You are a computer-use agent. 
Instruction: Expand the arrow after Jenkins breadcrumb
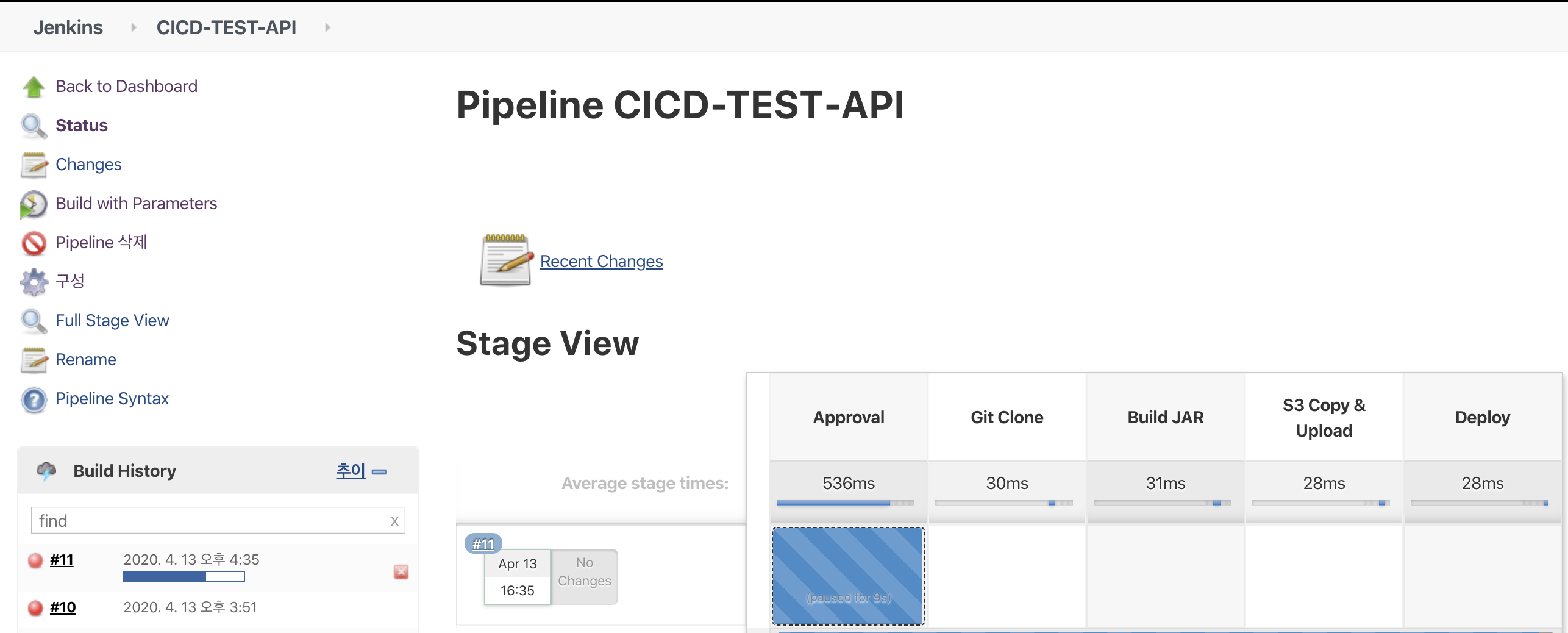coord(133,27)
